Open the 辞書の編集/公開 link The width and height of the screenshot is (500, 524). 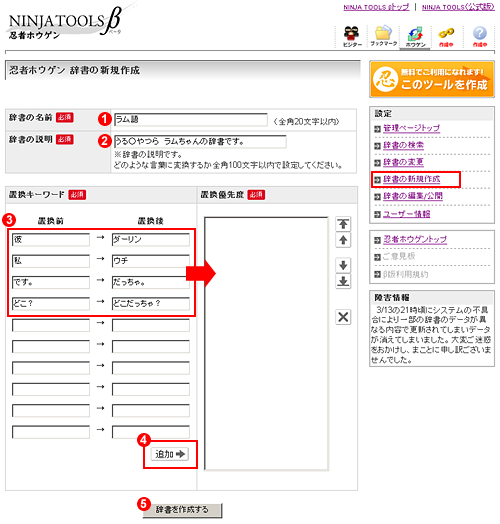click(413, 196)
